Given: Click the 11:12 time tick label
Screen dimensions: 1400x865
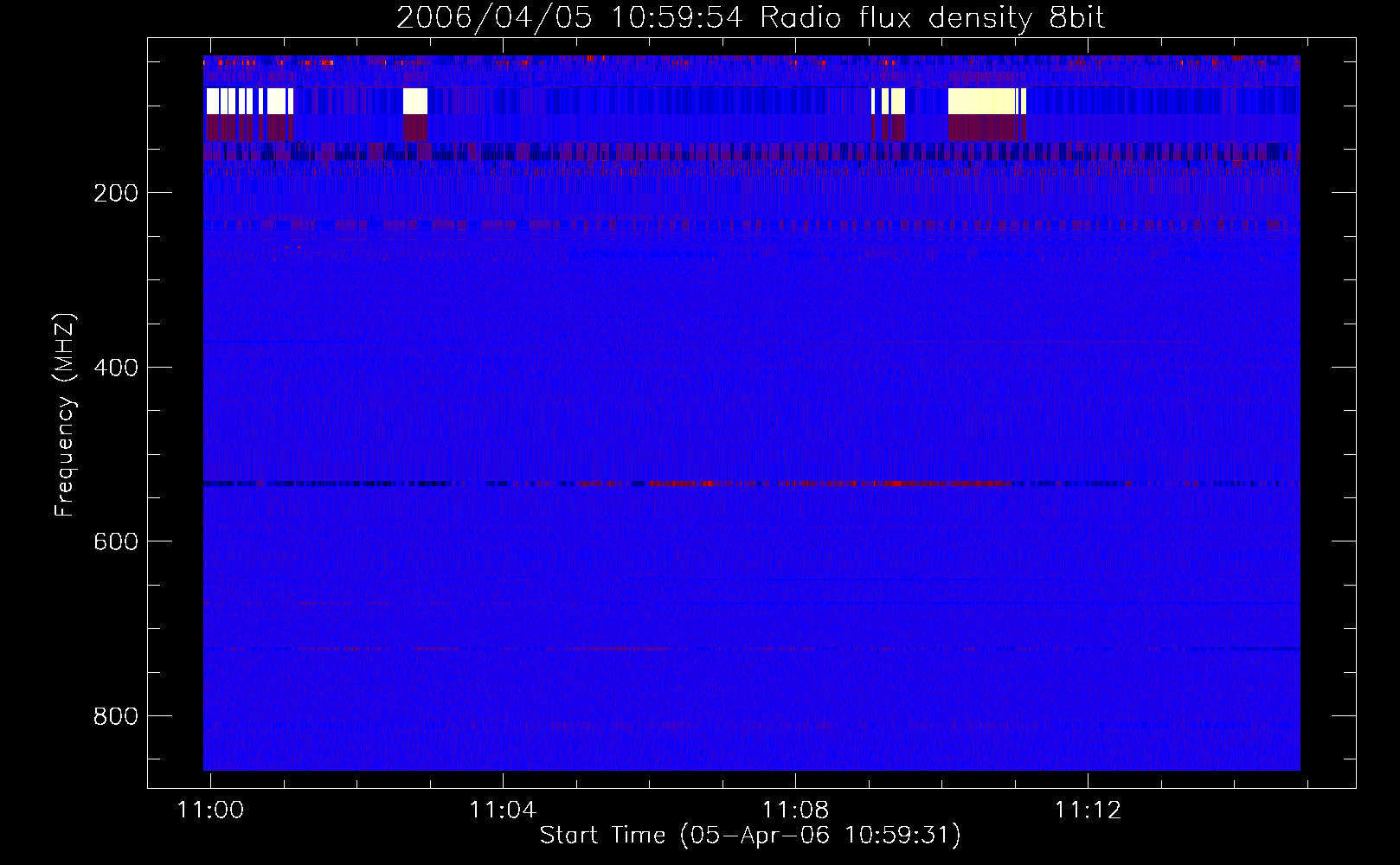Looking at the screenshot, I should click(1088, 811).
